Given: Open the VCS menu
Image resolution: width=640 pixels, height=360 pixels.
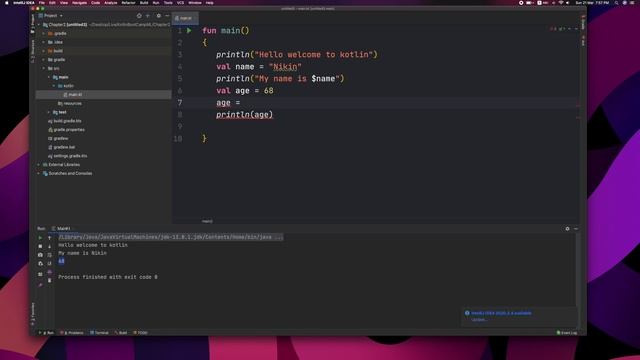Looking at the screenshot, I should click(180, 3).
